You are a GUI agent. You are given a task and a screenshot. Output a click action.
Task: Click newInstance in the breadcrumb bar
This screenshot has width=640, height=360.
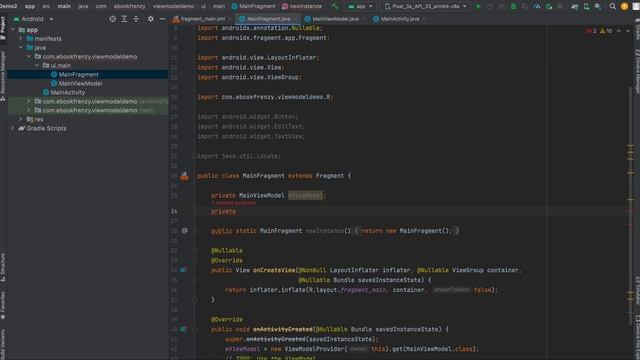302,7
